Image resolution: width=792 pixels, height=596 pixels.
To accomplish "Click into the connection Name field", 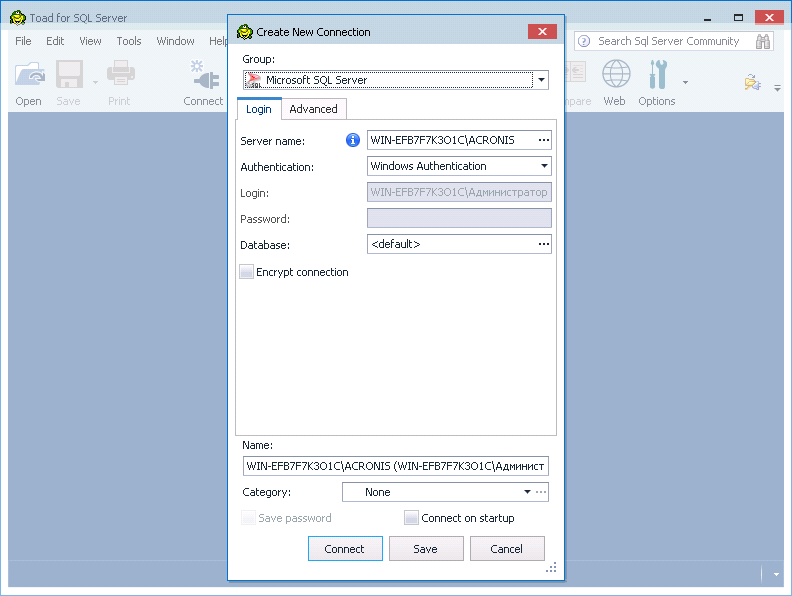I will coord(395,466).
